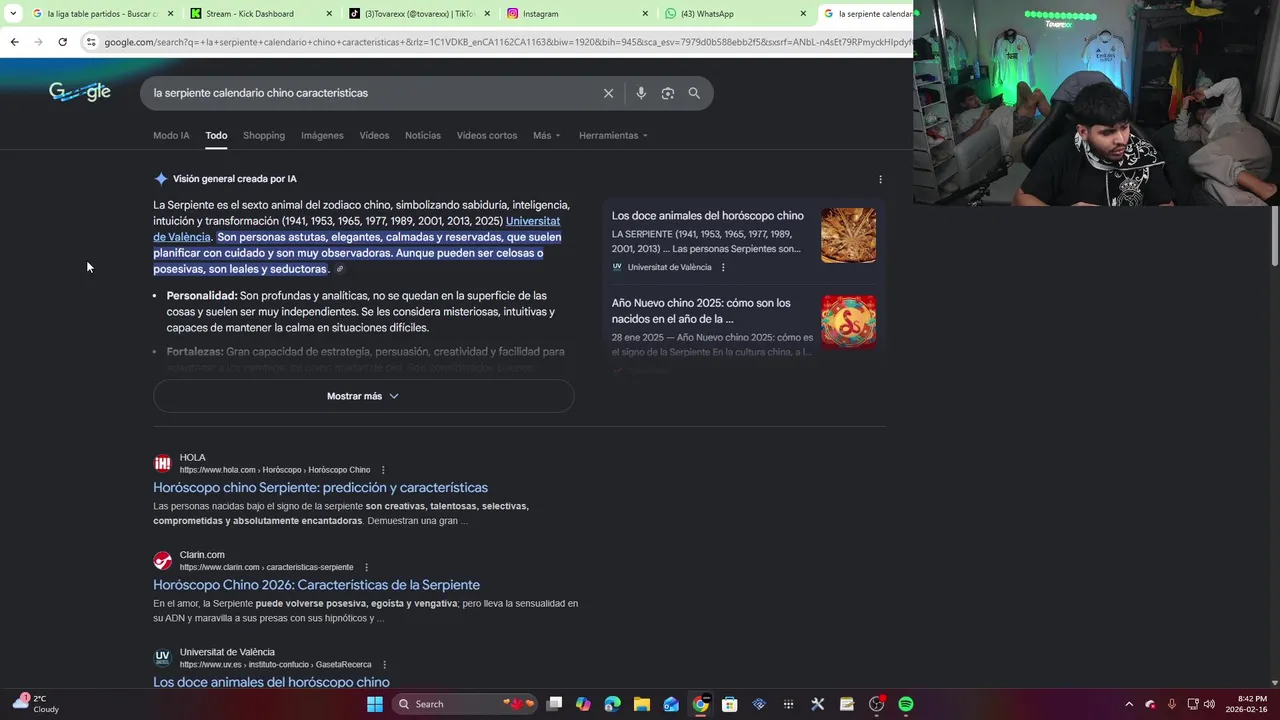This screenshot has width=1280, height=720.
Task: Open Spotify from the taskbar
Action: [x=905, y=704]
